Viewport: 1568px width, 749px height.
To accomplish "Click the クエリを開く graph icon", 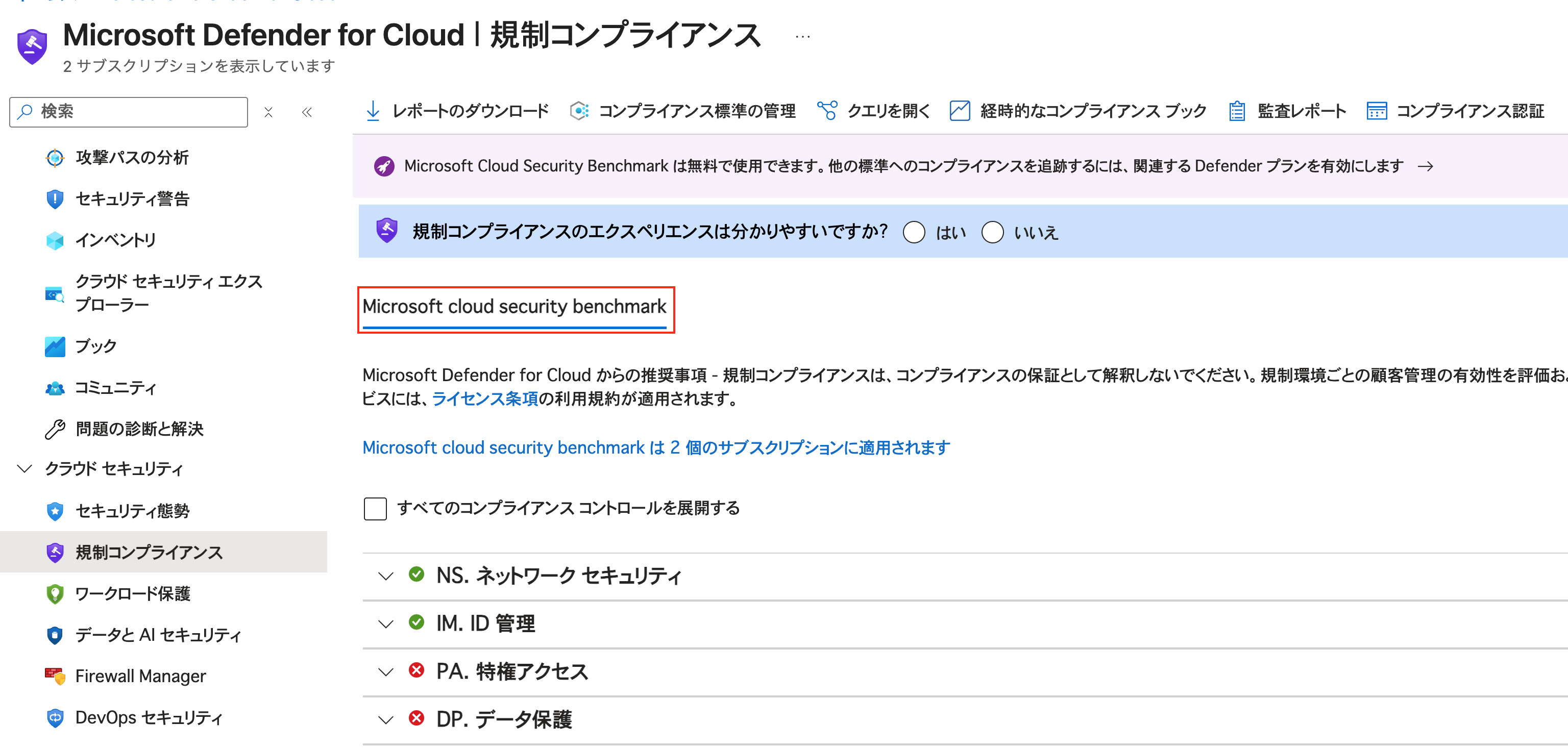I will 826,111.
